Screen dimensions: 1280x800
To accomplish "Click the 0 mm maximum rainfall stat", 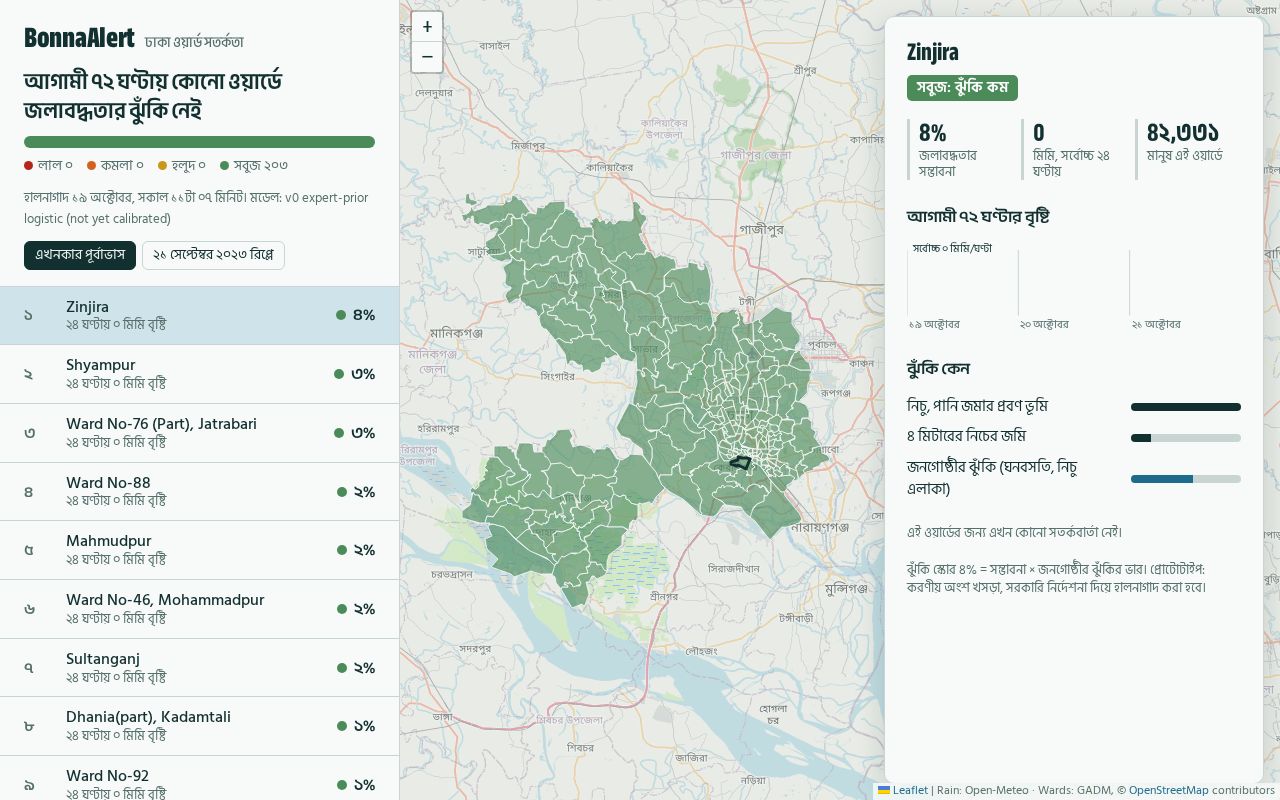I will pos(1074,149).
